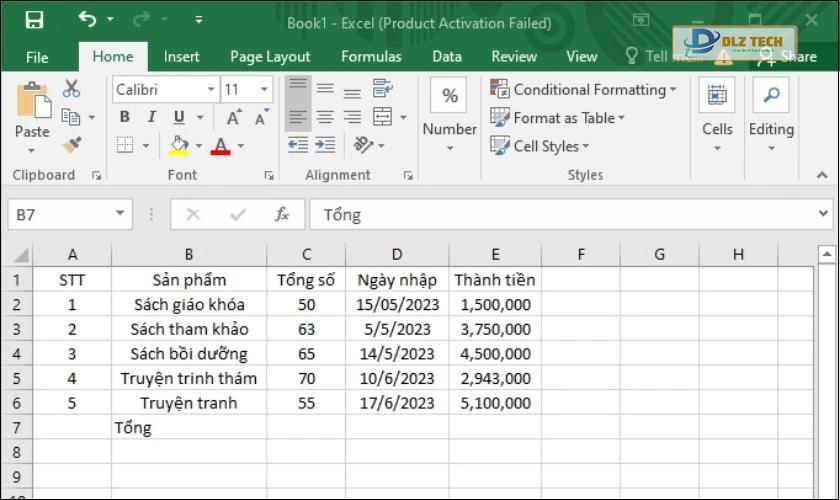840x500 pixels.
Task: Open the Cells group button
Action: tap(717, 114)
